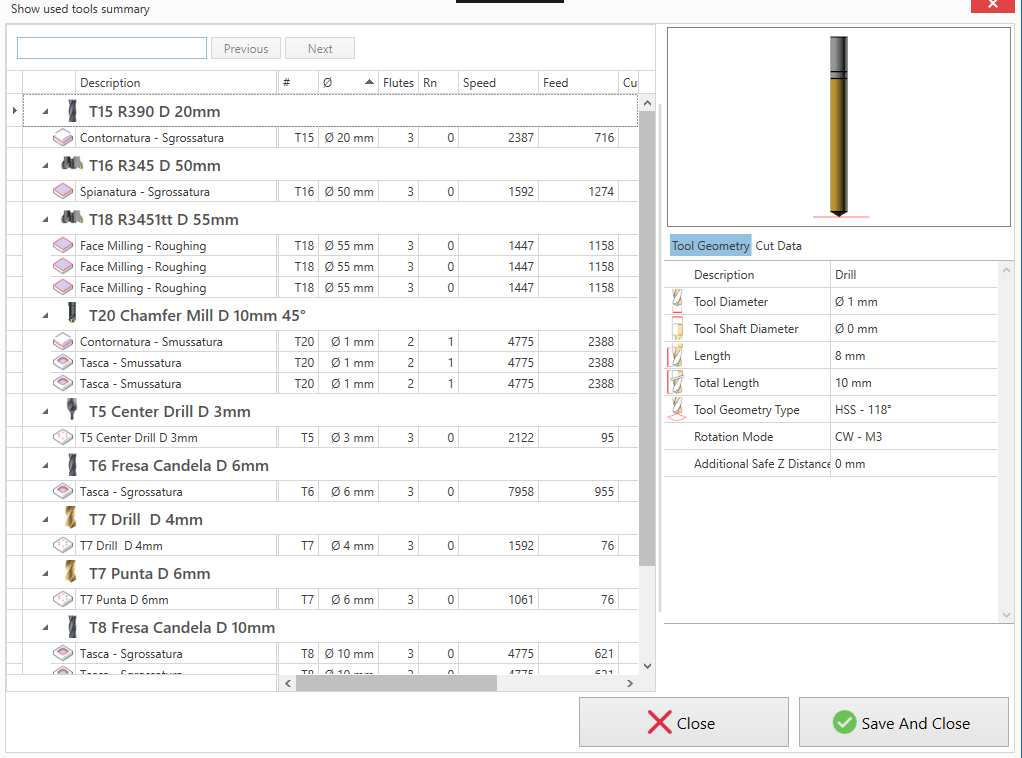Viewport: 1022px width, 758px height.
Task: Click the T7 Punta D 6mm drilling operation icon
Action: point(62,600)
